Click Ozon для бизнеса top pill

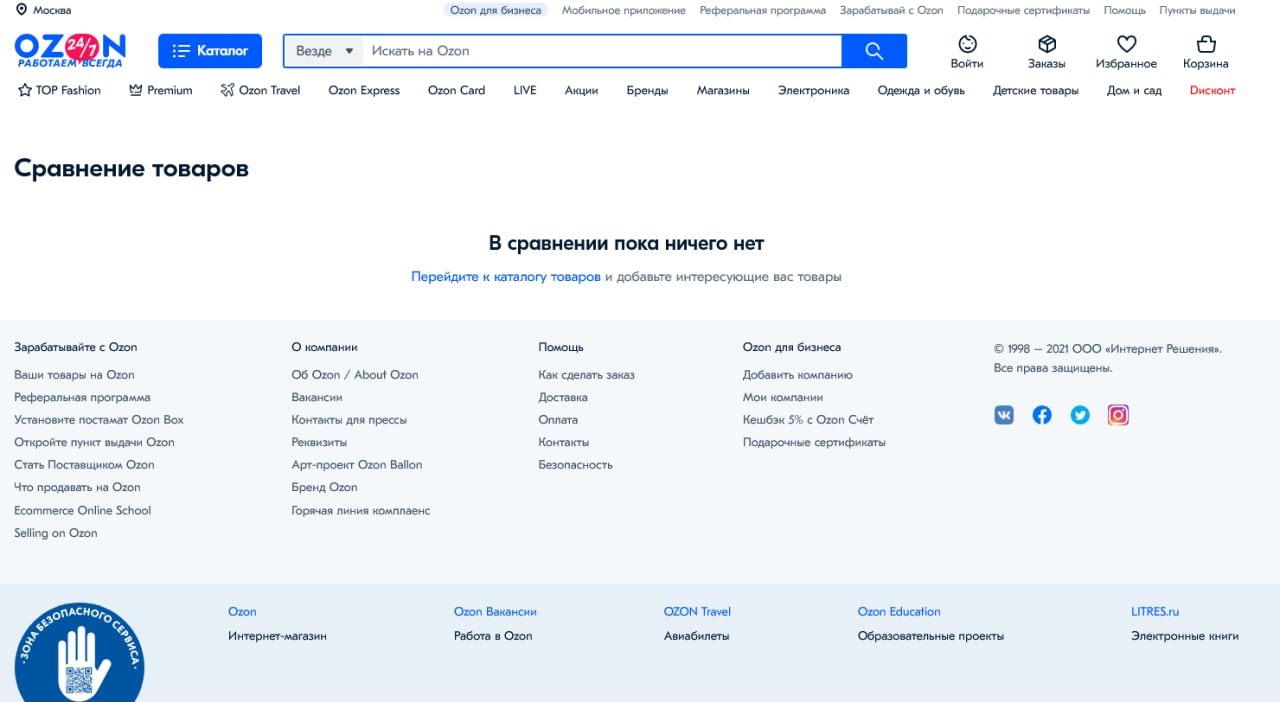click(496, 10)
